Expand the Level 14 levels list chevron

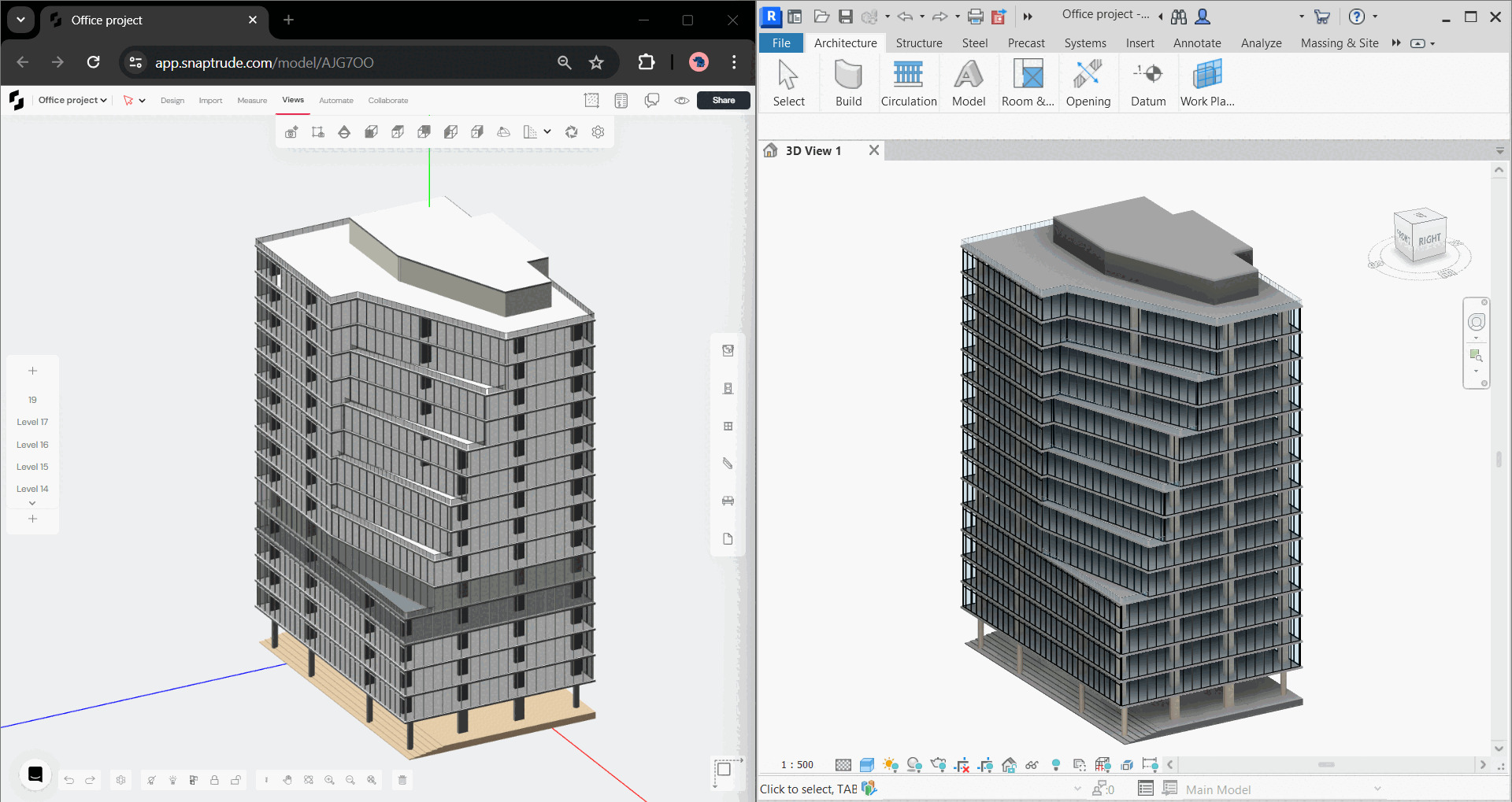point(32,502)
